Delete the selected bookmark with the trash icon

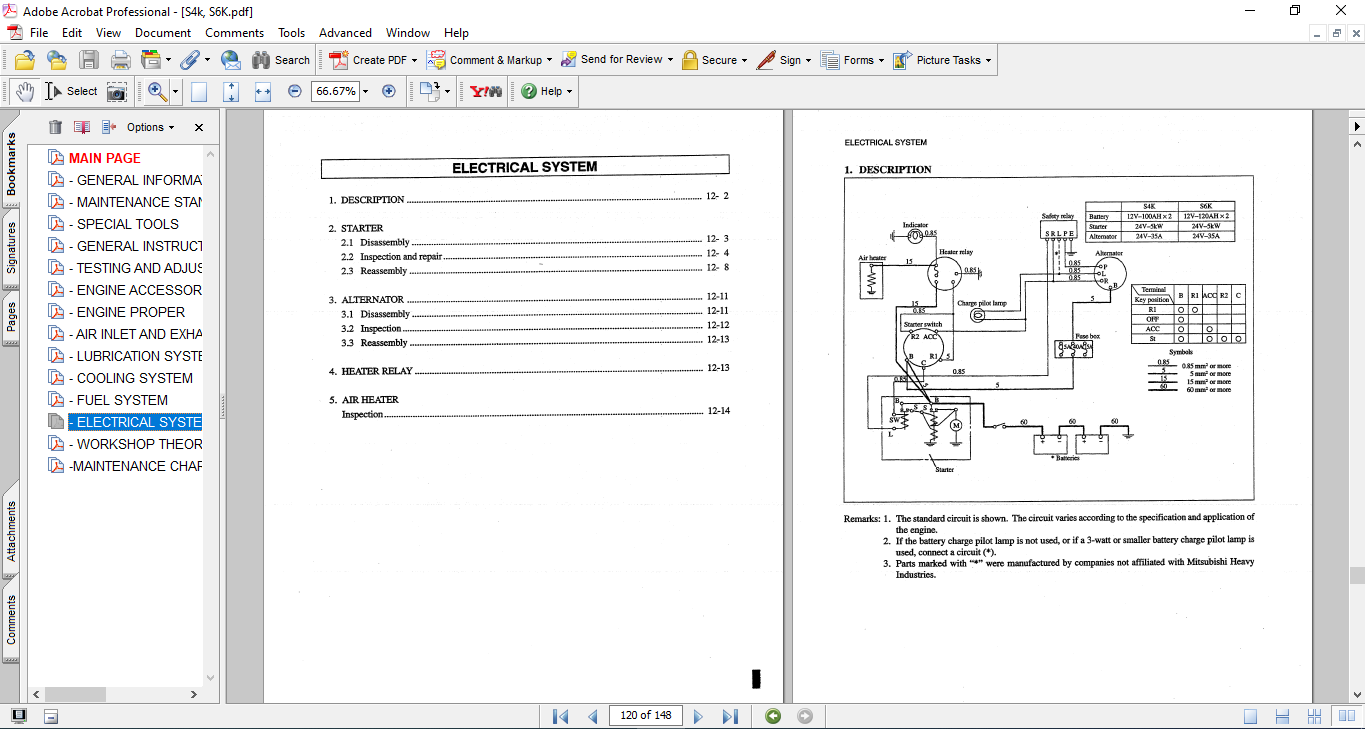coord(55,127)
